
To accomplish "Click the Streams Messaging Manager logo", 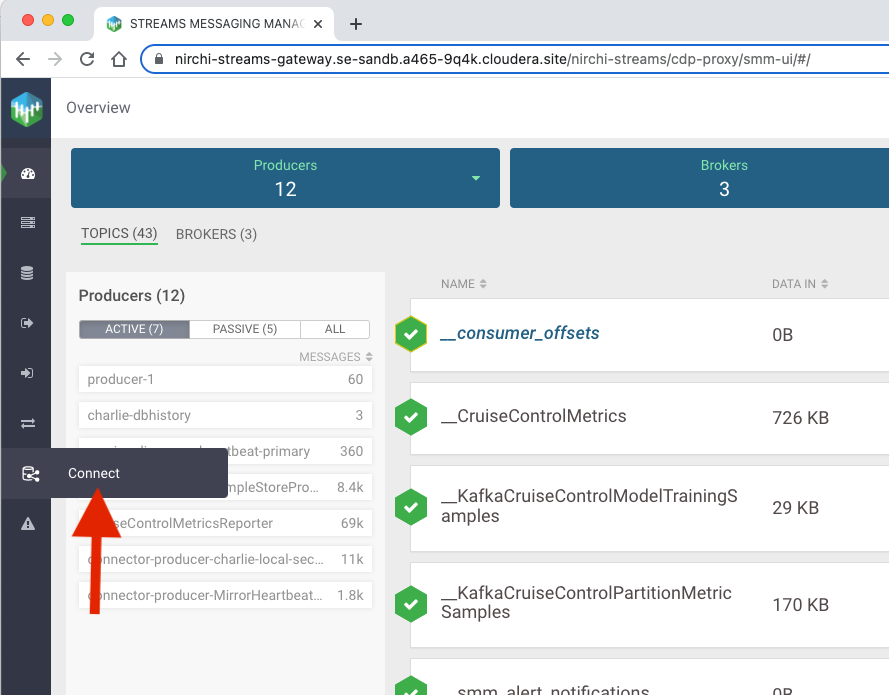I will [26, 108].
